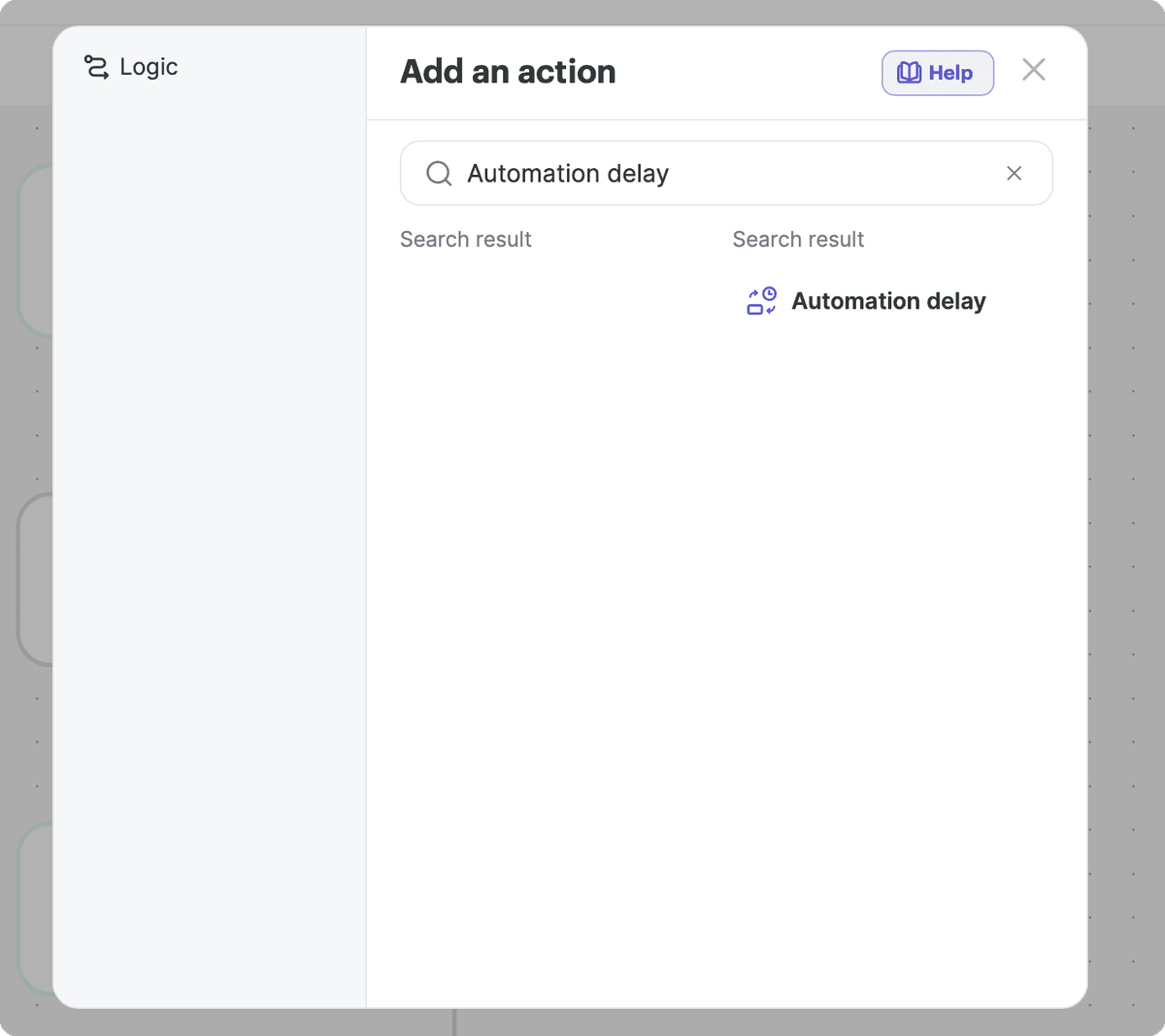This screenshot has width=1165, height=1036.
Task: Choose the Automation delay action result
Action: 866,301
